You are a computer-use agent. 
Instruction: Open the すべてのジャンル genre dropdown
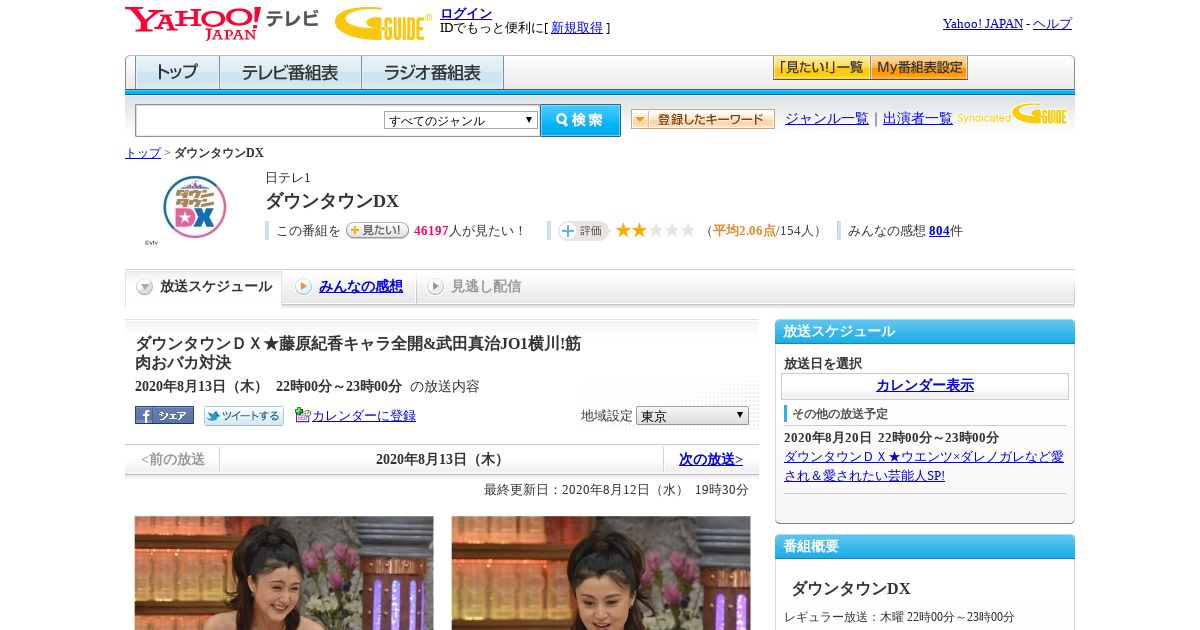461,120
